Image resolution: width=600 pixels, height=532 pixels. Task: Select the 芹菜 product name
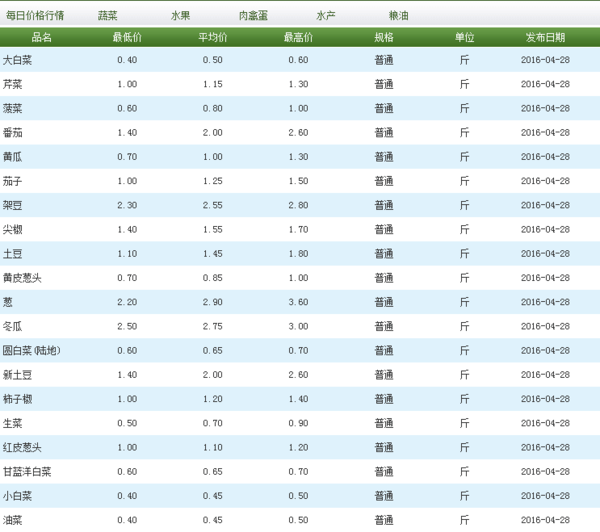click(x=12, y=84)
